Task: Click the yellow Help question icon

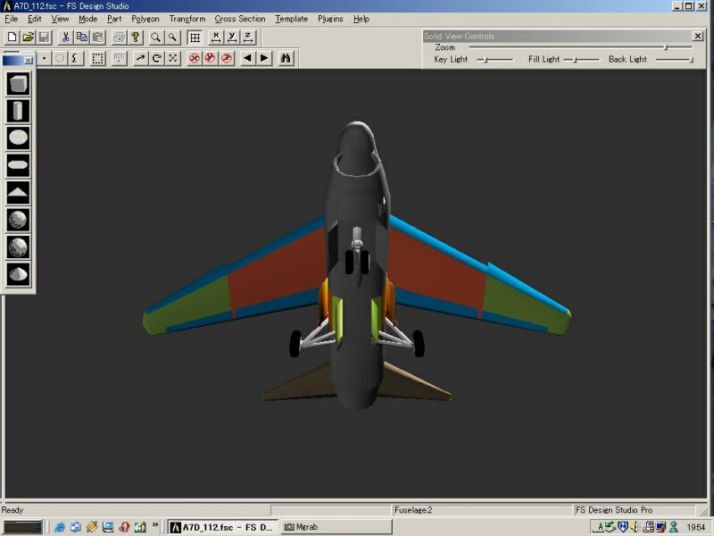Action: click(136, 37)
